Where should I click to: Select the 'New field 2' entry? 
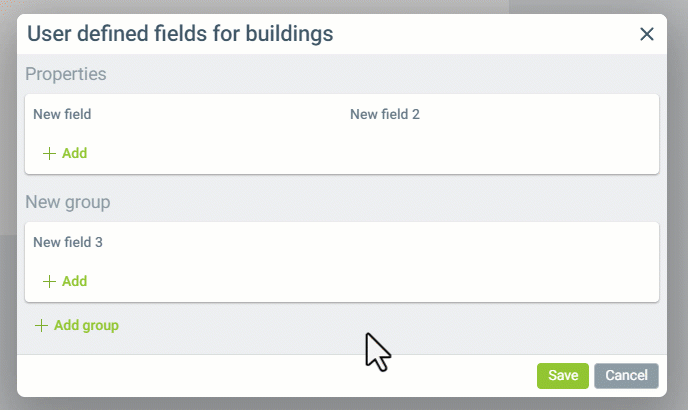coord(385,114)
